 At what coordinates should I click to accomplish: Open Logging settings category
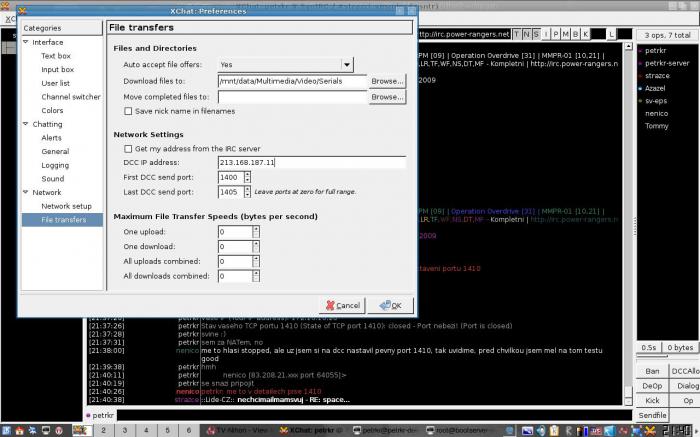[x=55, y=165]
